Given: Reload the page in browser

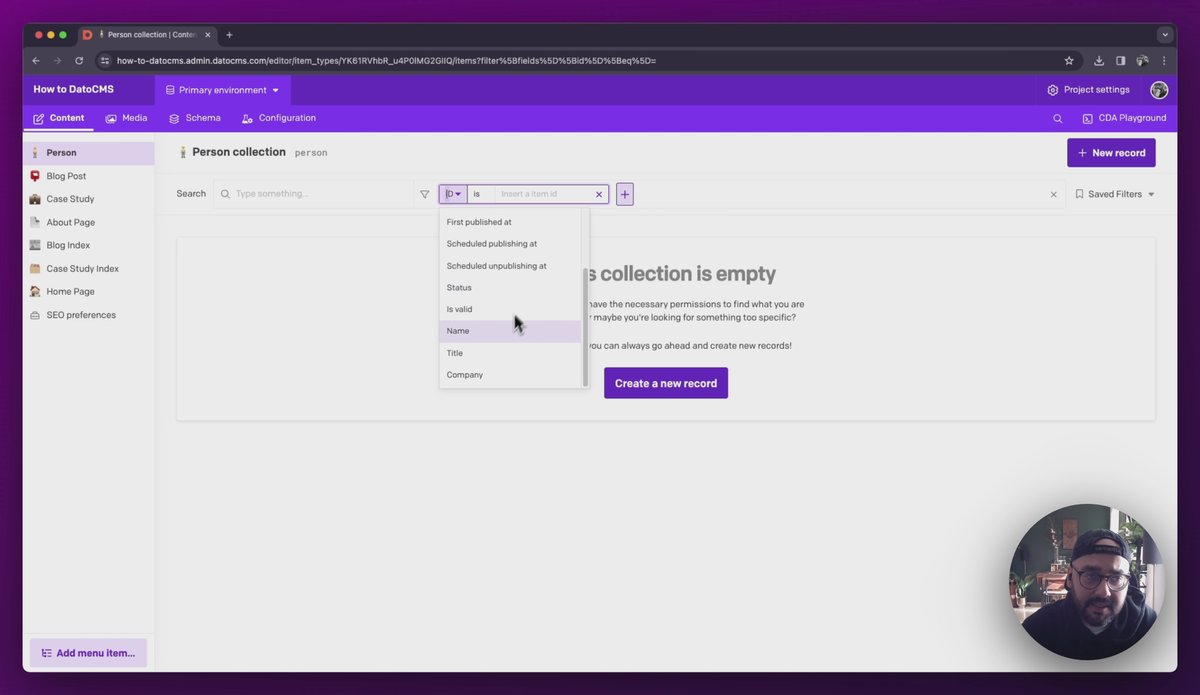Looking at the screenshot, I should click(x=79, y=60).
